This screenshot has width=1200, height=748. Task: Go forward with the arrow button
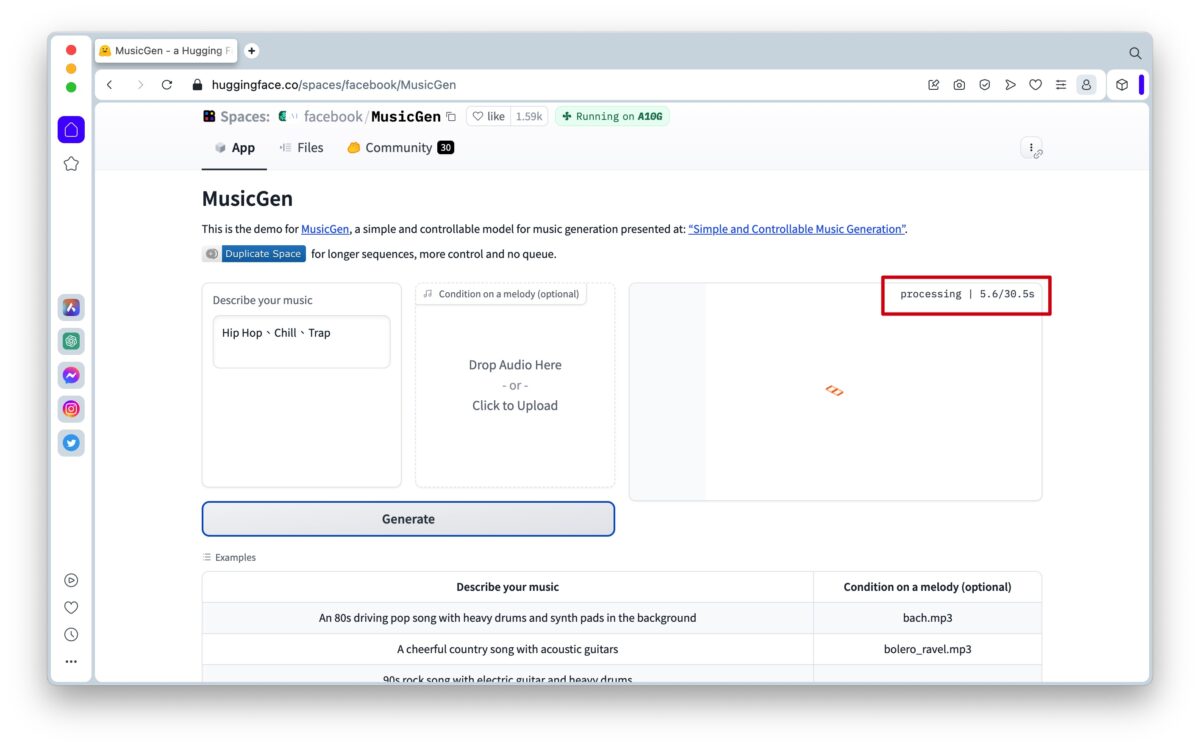(139, 85)
